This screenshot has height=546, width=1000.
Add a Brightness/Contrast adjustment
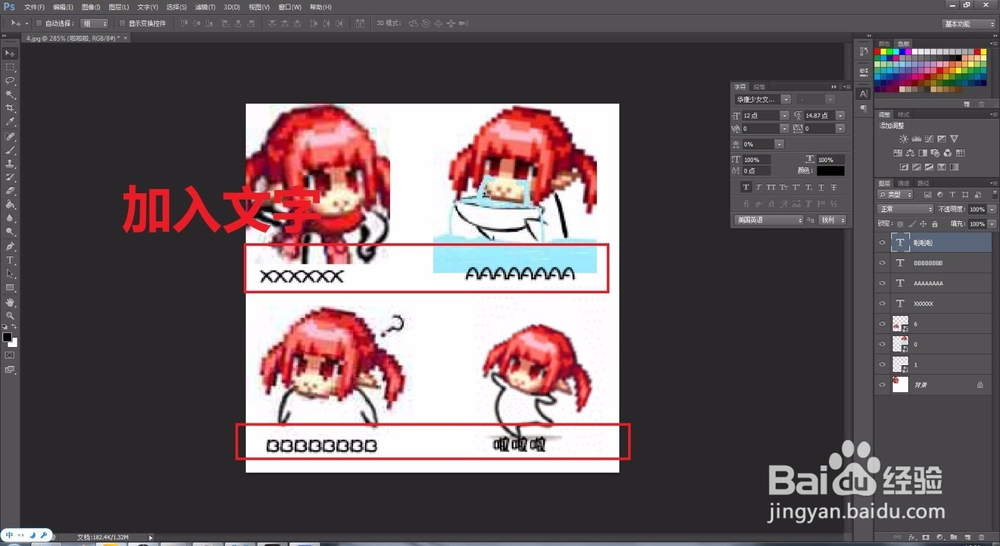point(903,138)
